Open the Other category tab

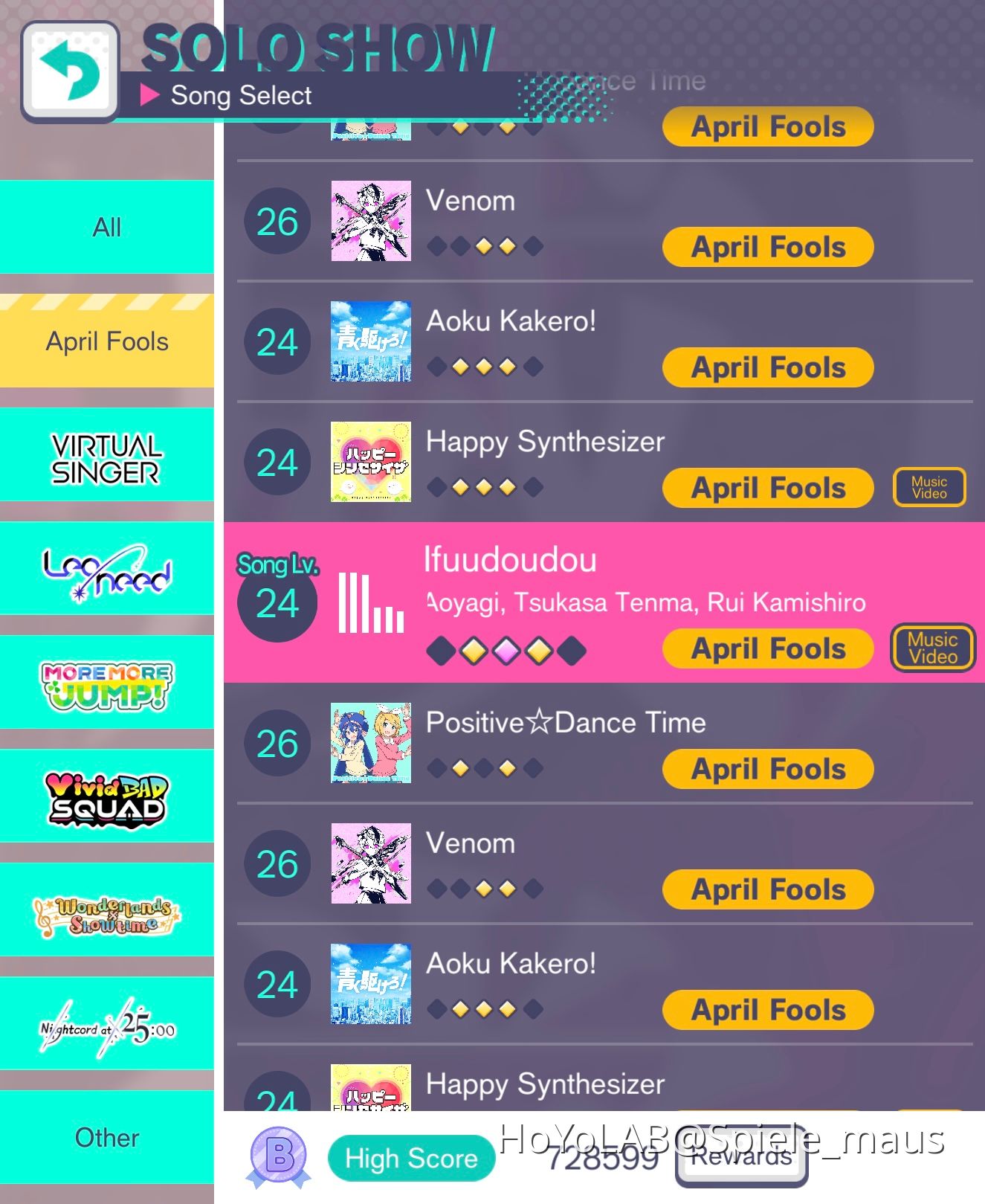107,1138
